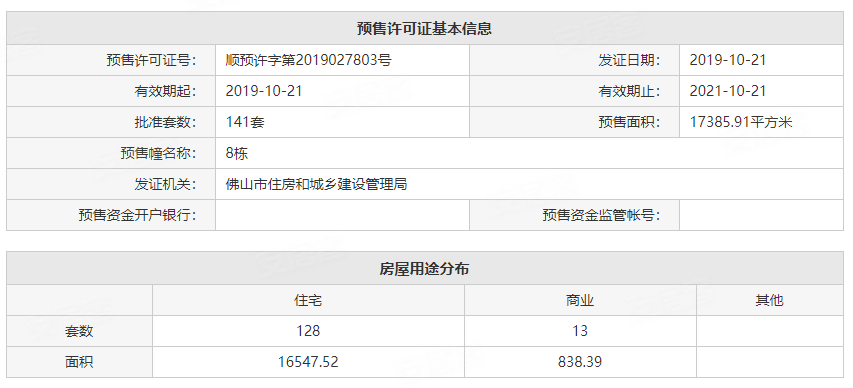This screenshot has width=853, height=388.
Task: Click the 批准套数 value 141套
Action: coord(245,122)
